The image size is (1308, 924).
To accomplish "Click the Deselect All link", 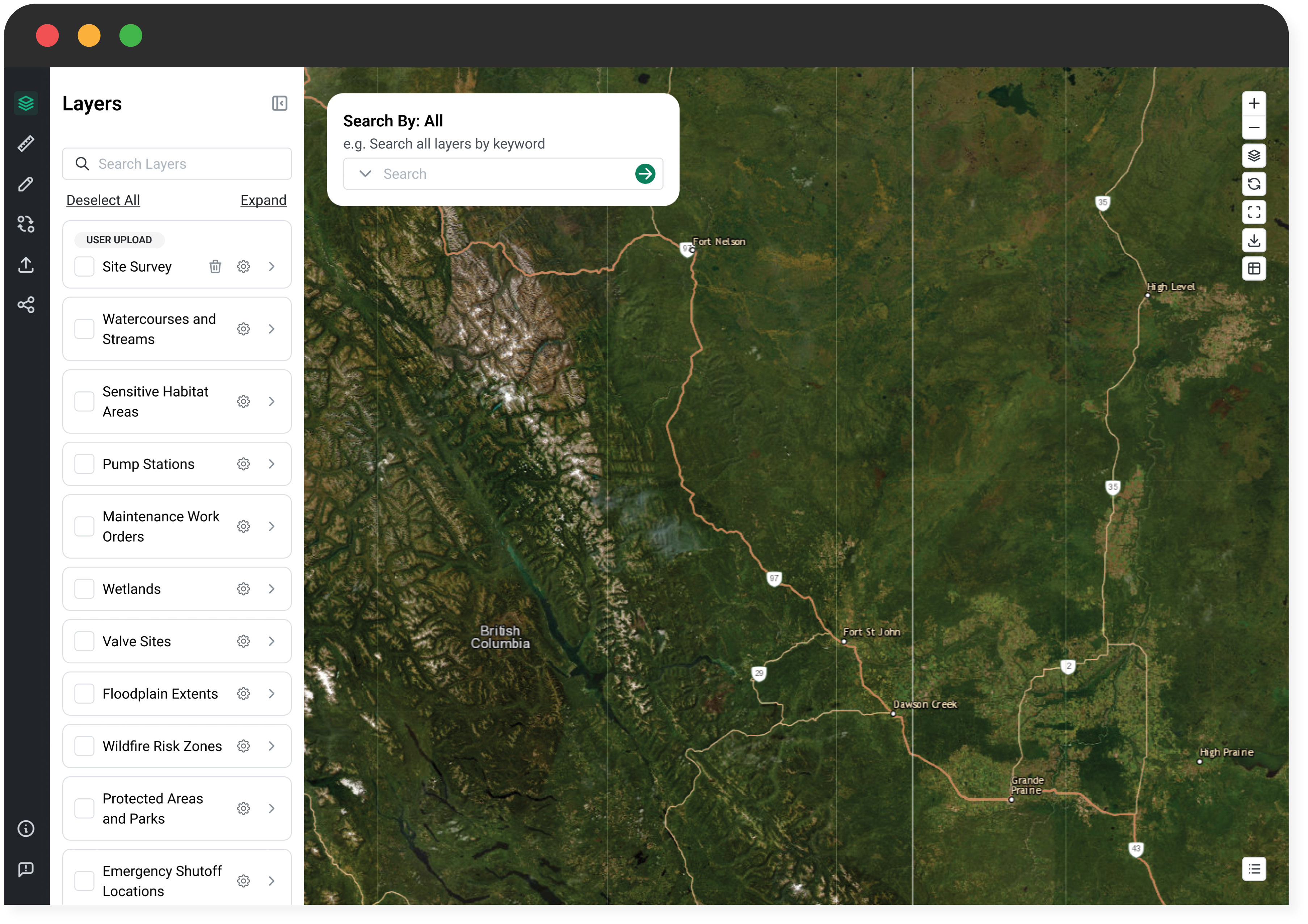I will [103, 201].
